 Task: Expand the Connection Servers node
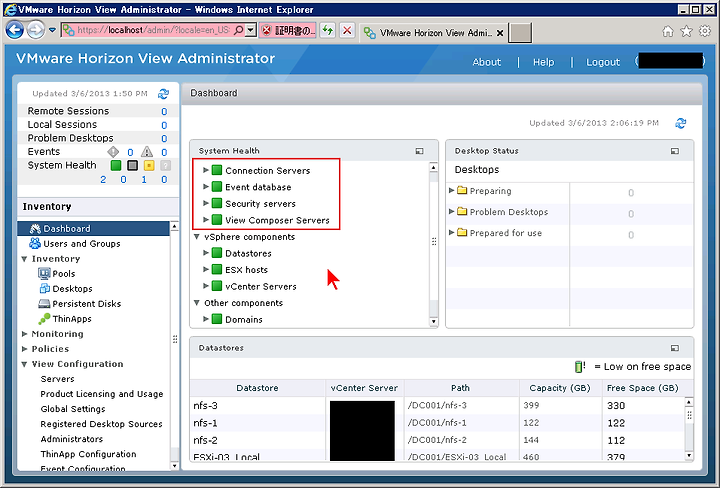point(206,170)
